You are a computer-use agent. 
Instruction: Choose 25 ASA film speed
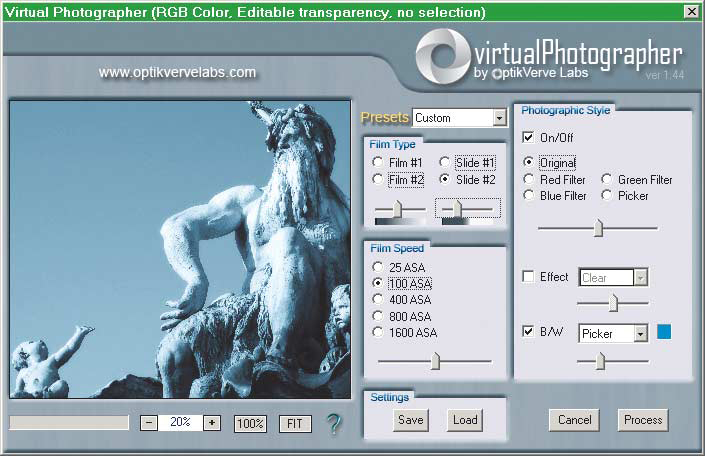tap(398, 267)
